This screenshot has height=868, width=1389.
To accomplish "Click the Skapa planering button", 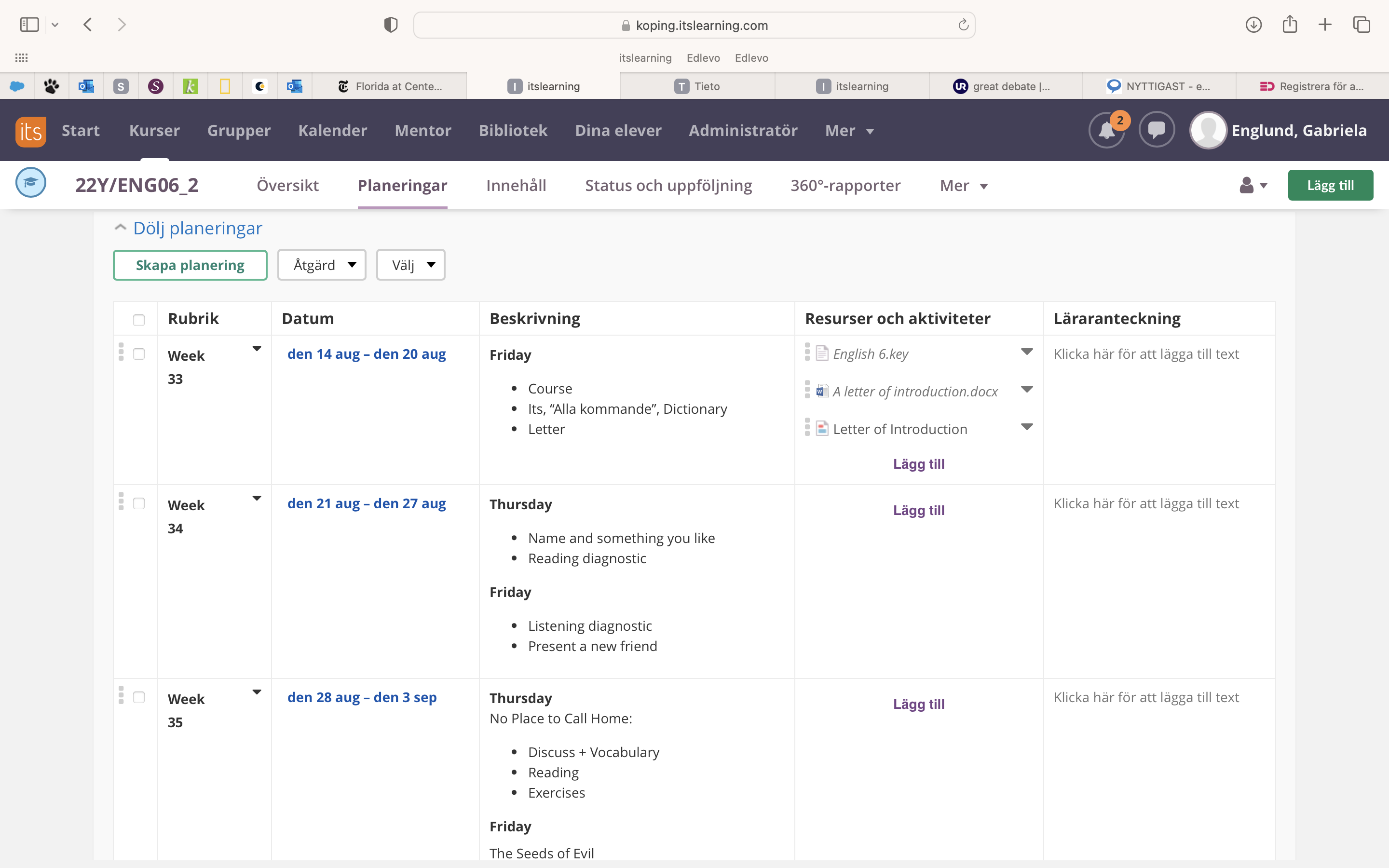I will click(190, 265).
